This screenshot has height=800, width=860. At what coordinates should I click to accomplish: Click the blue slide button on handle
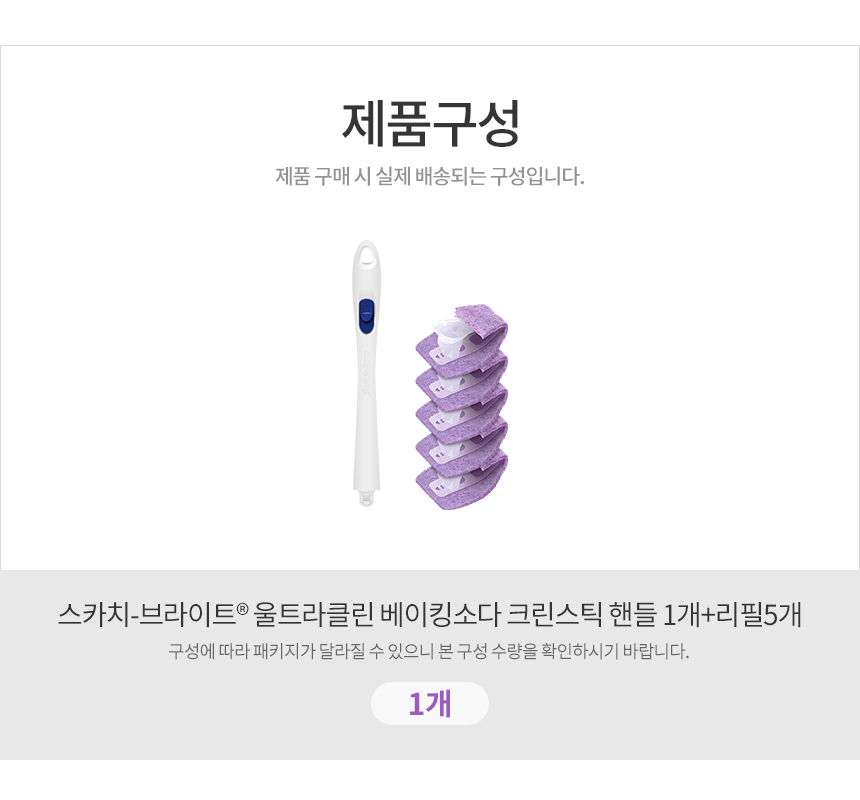pos(366,317)
